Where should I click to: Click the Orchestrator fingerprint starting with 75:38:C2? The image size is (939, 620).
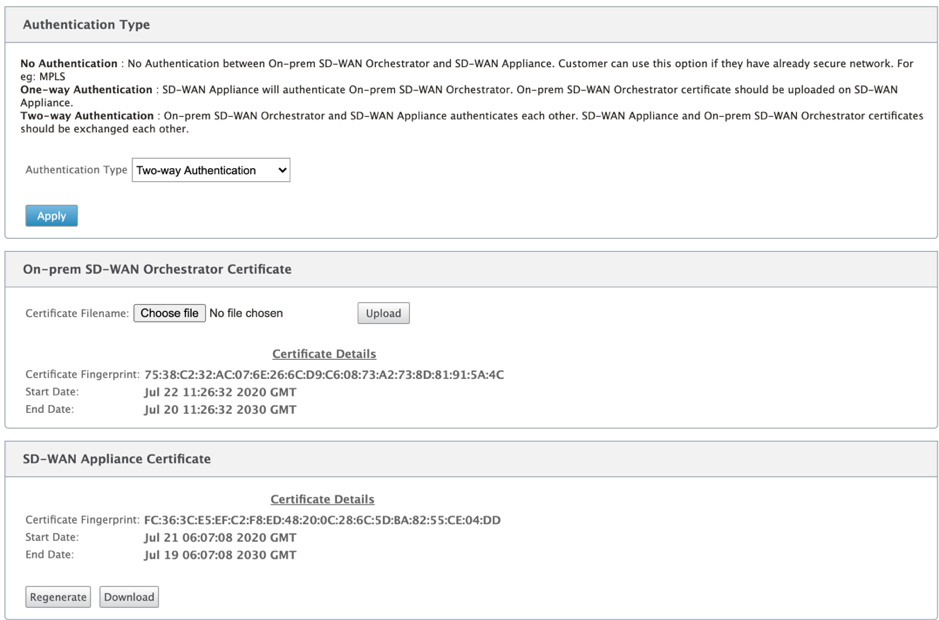pos(324,375)
